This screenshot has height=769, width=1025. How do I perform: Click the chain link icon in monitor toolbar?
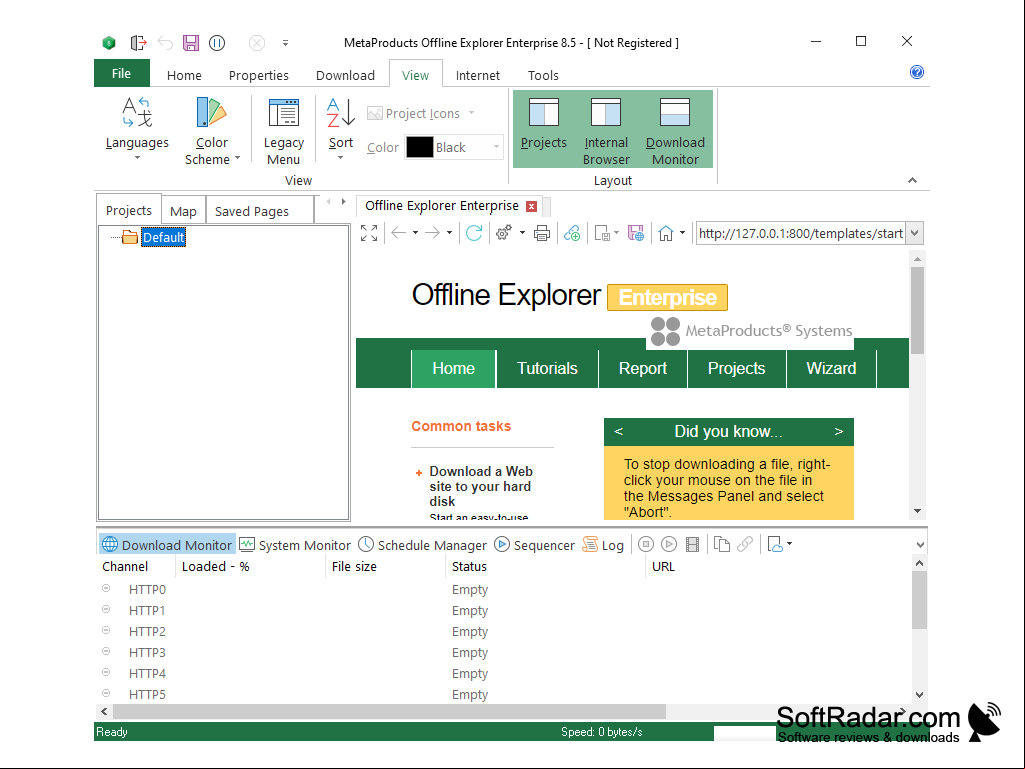[x=745, y=544]
